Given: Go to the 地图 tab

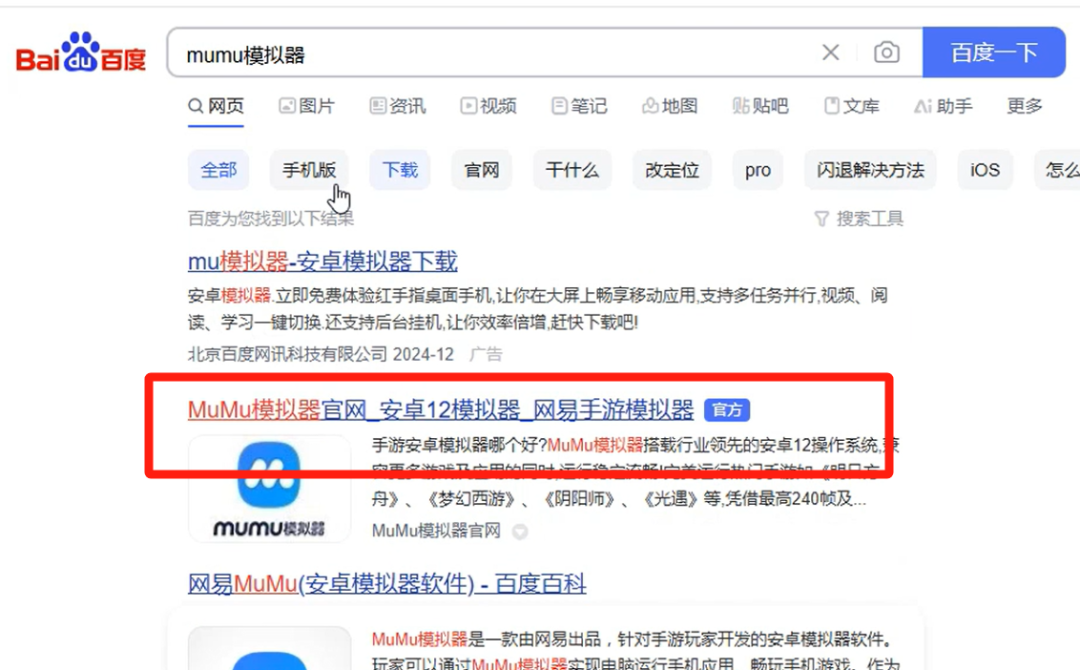Looking at the screenshot, I should [x=670, y=106].
